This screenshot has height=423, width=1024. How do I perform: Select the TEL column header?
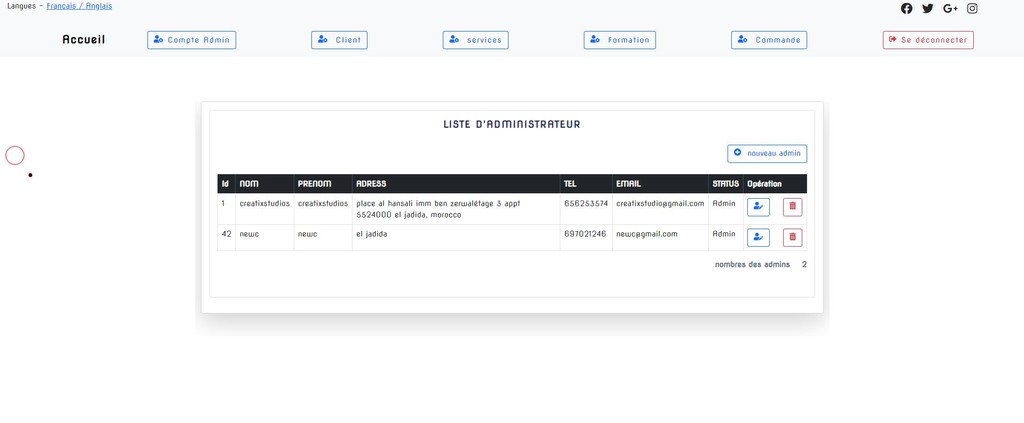[x=586, y=183]
